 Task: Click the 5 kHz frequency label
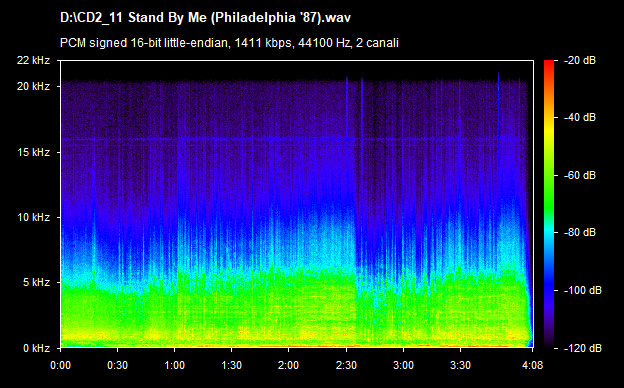[x=36, y=283]
